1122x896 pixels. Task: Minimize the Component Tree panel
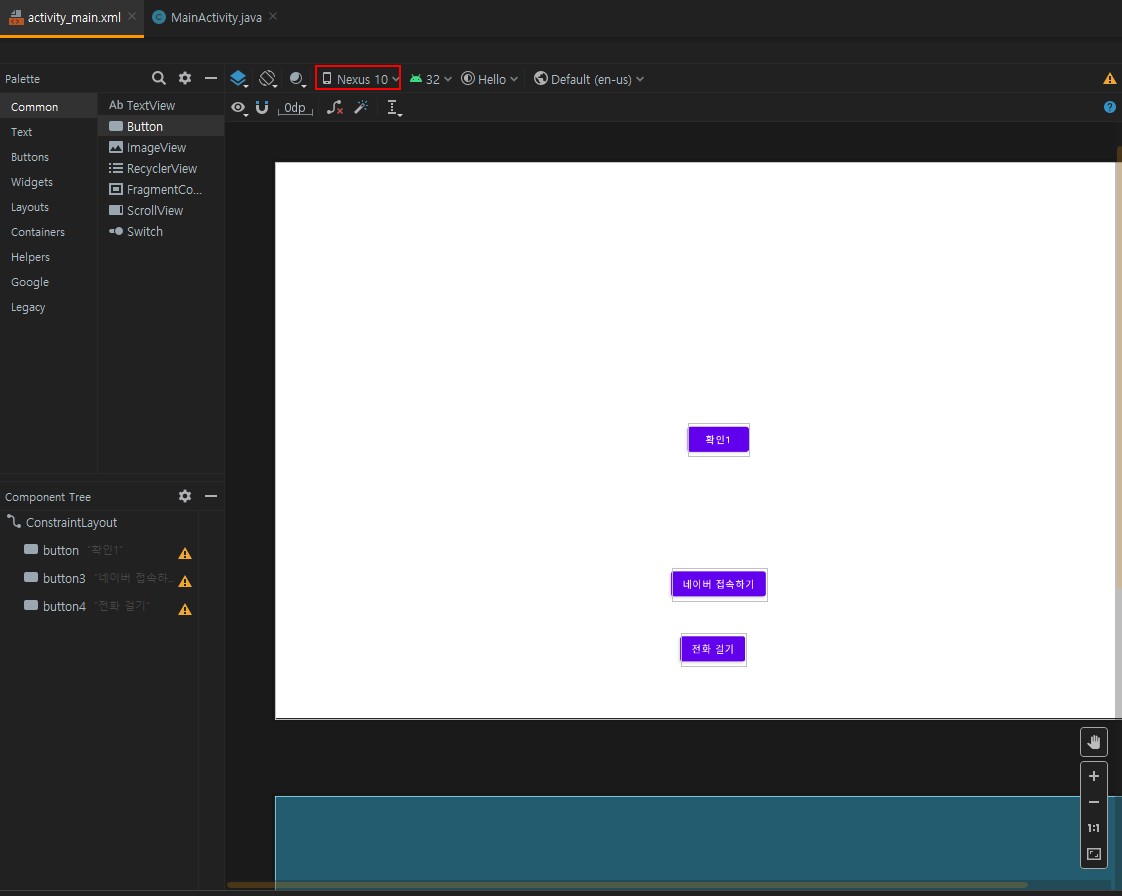coord(210,496)
